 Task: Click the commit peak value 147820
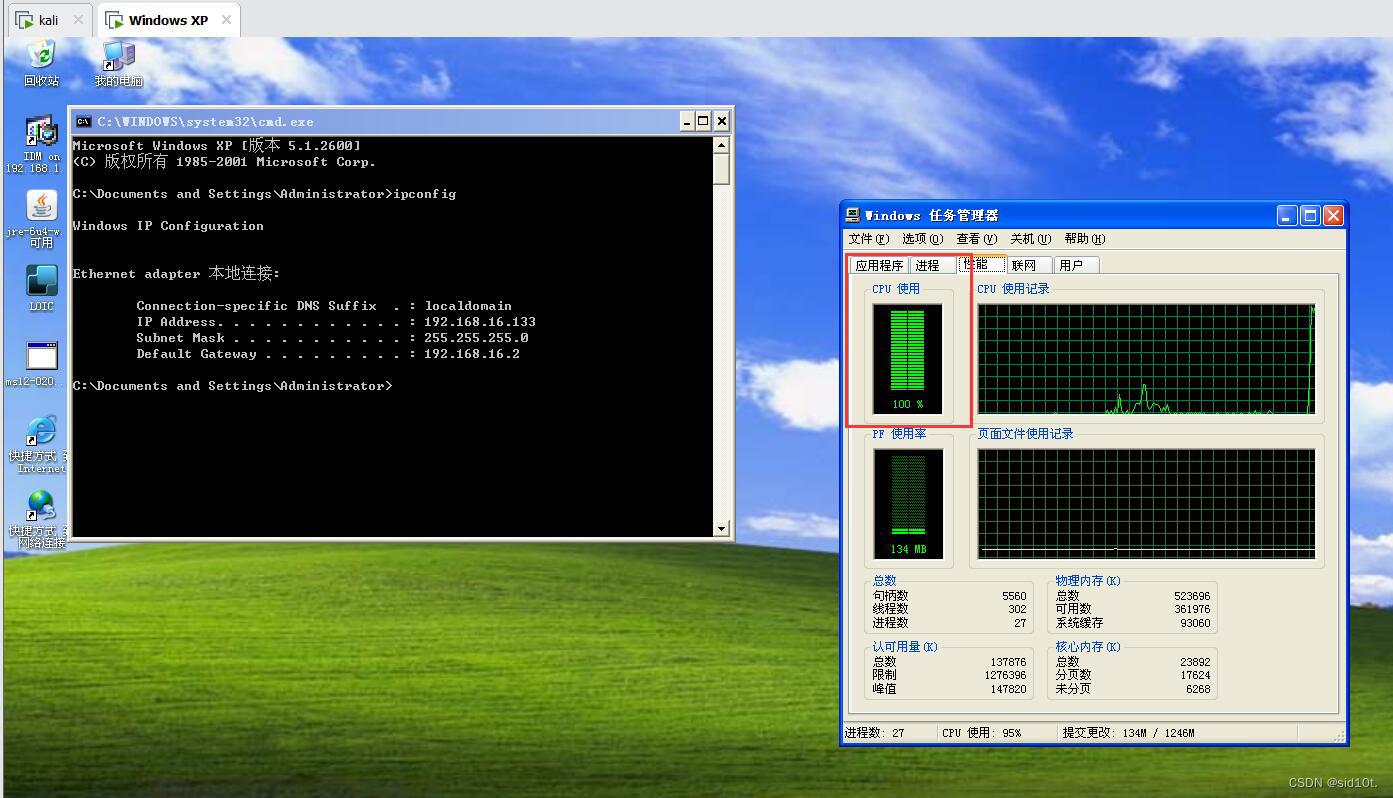point(1008,689)
